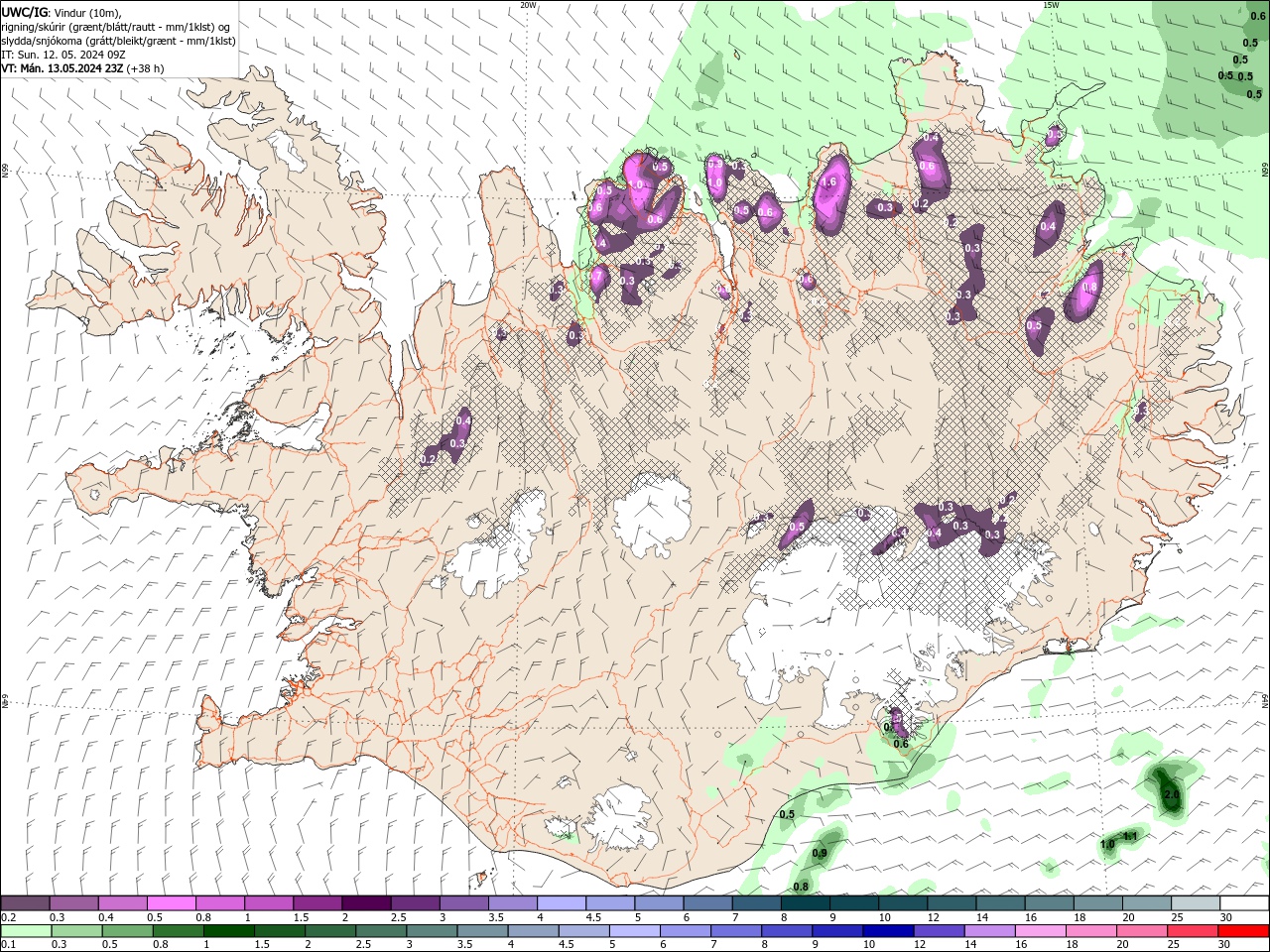Click the "15W" longitude label
Viewport: 1270px width, 952px height.
pos(1052,5)
